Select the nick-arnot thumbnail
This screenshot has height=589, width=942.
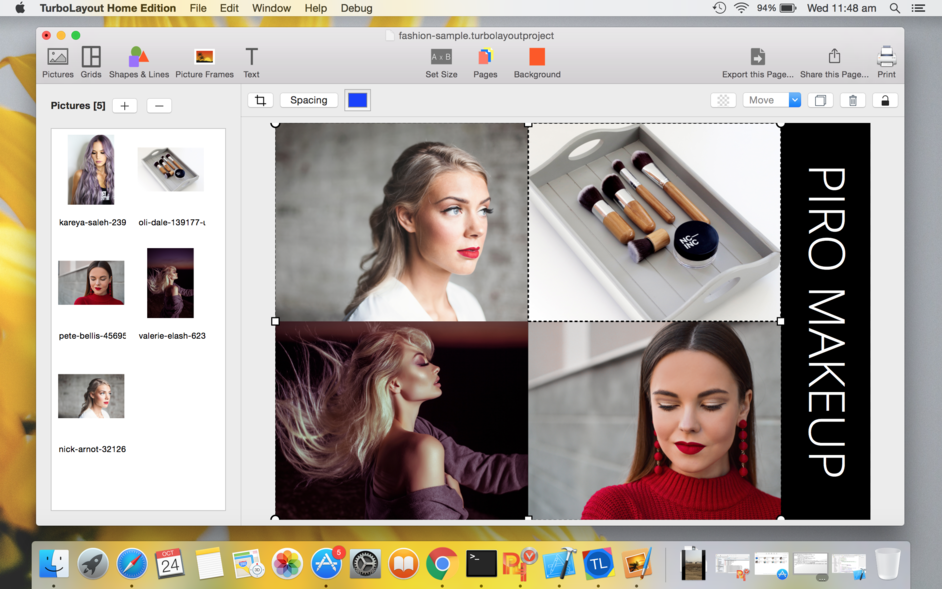[91, 396]
